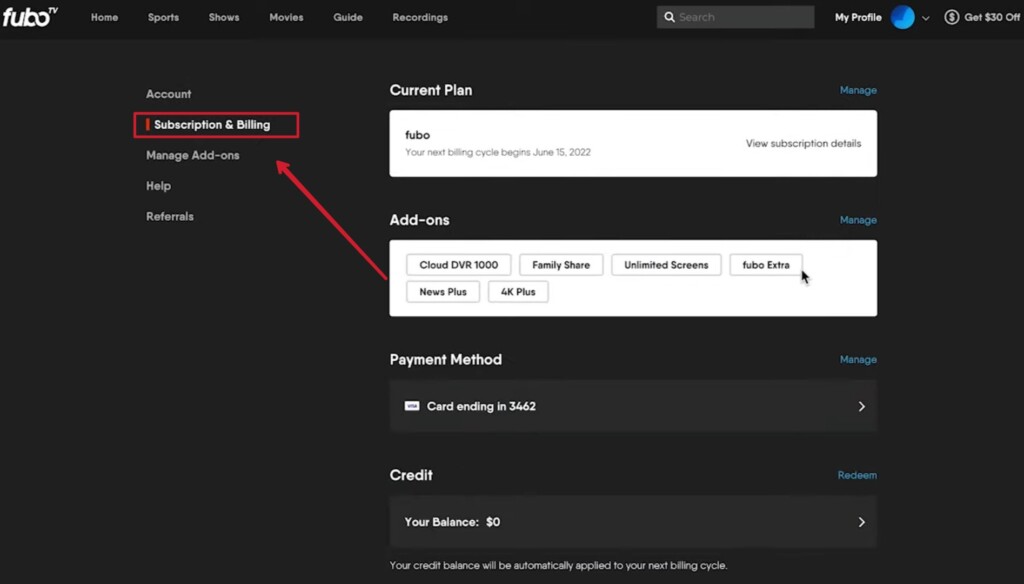The image size is (1024, 584).
Task: Click the Visa card icon
Action: pos(412,406)
